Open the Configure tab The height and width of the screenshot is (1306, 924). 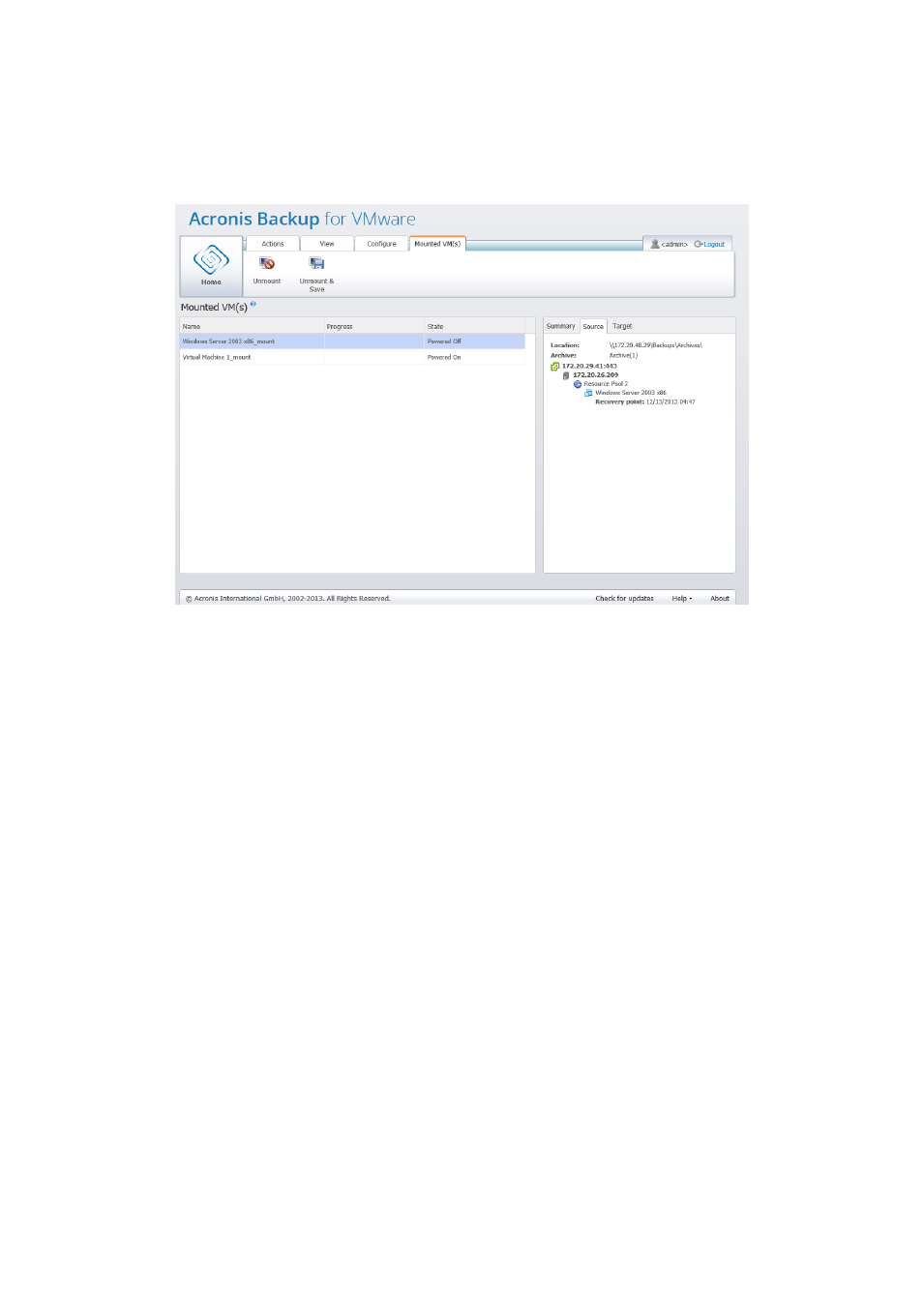point(381,244)
